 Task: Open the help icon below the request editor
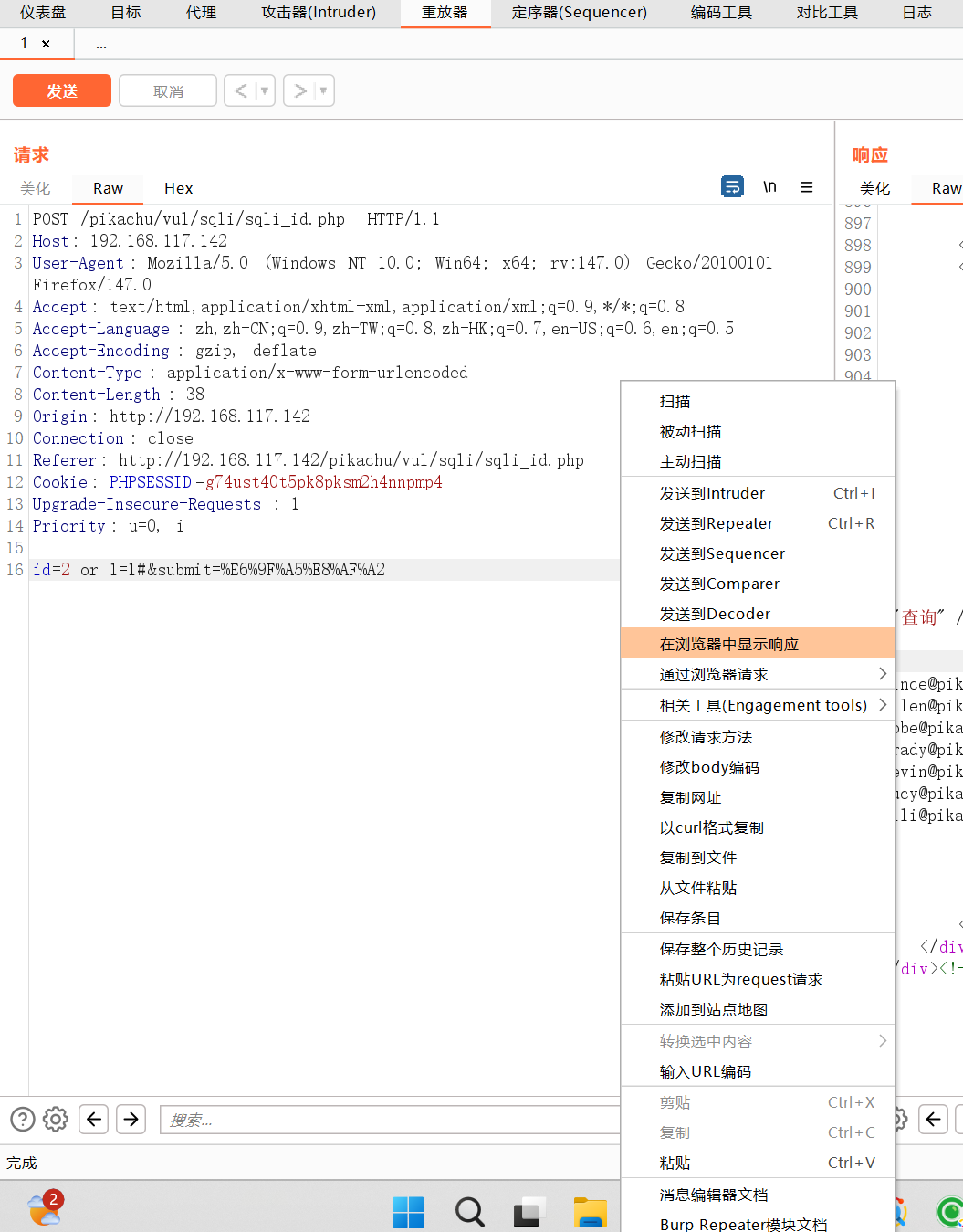[x=23, y=1119]
